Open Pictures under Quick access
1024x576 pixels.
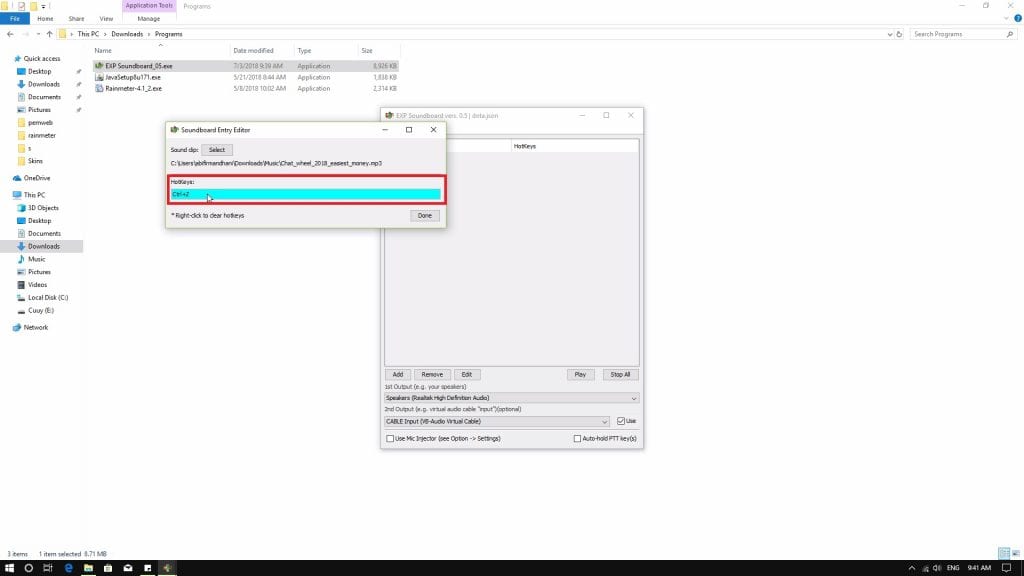click(x=39, y=110)
